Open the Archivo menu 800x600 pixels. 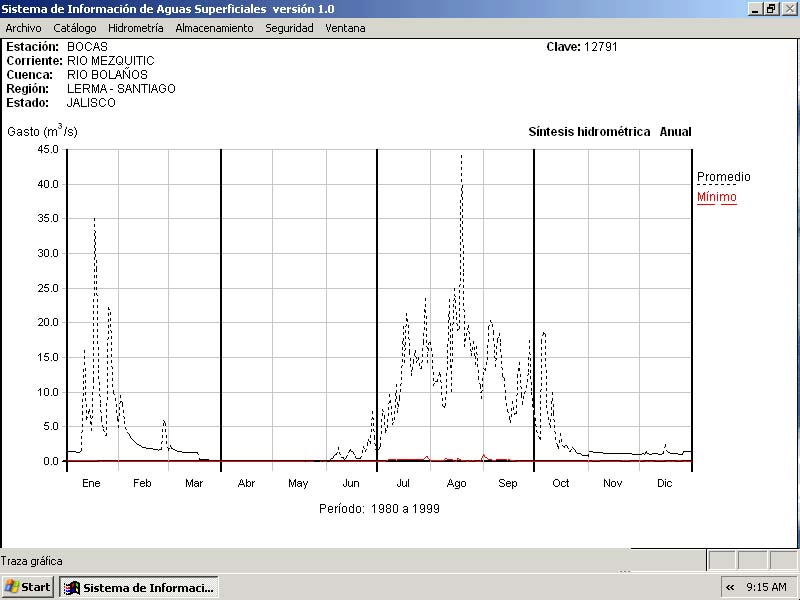pyautogui.click(x=23, y=28)
